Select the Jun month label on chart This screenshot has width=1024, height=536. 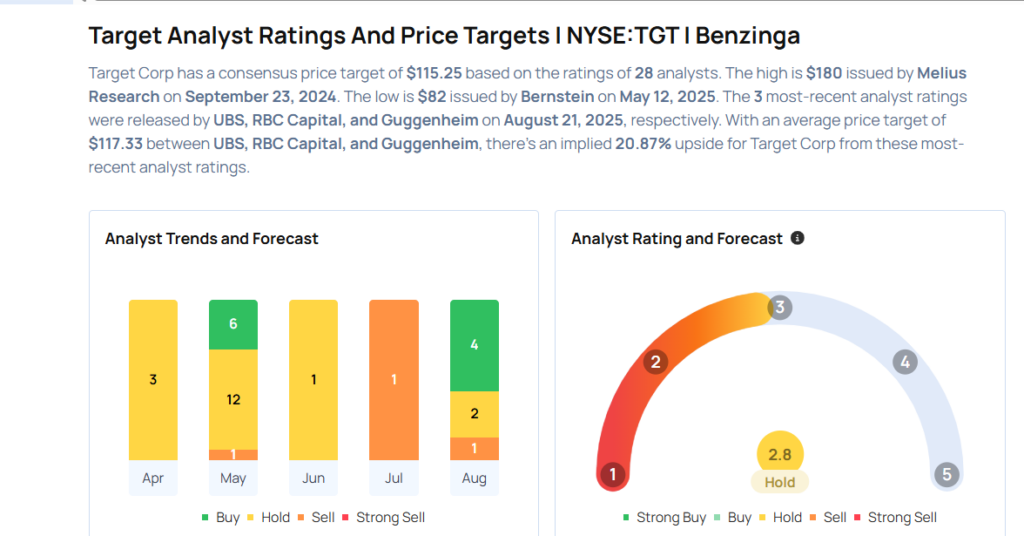(313, 478)
